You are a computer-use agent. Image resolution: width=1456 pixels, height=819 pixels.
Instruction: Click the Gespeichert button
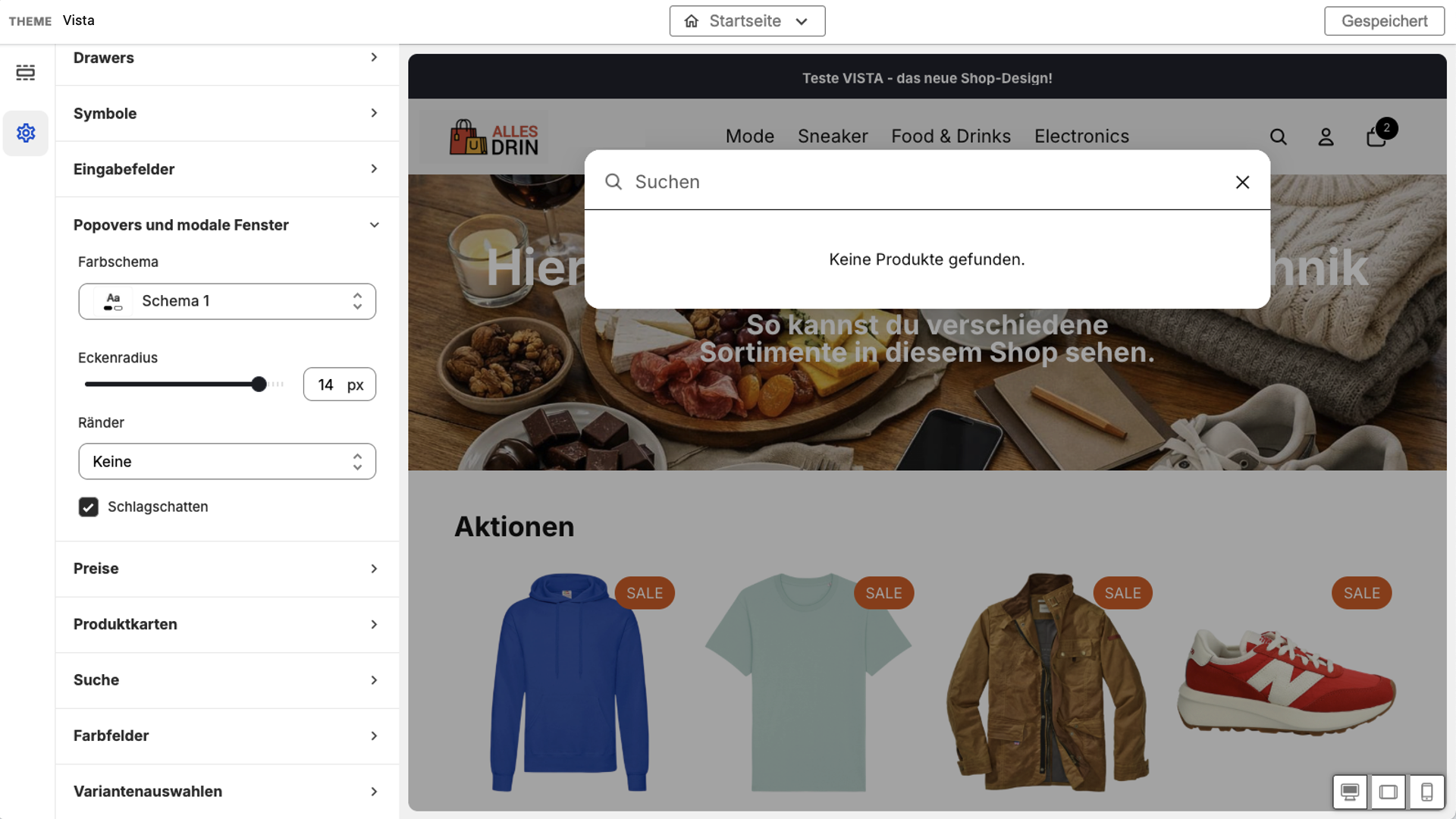click(1384, 21)
